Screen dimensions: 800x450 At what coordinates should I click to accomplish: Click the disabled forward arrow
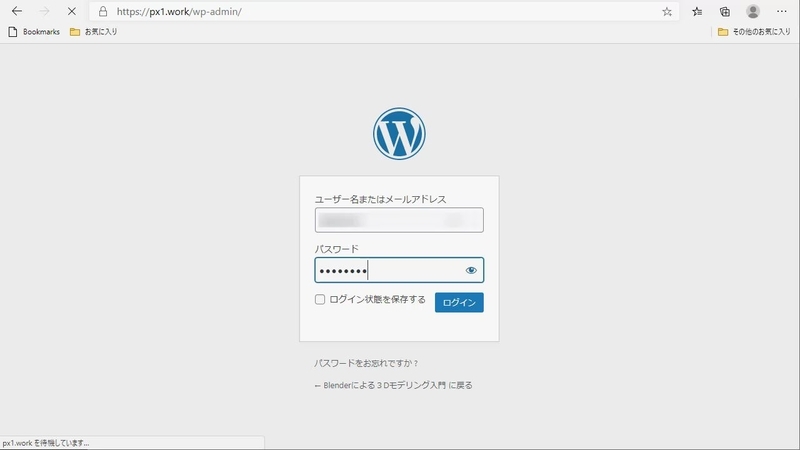click(x=44, y=11)
